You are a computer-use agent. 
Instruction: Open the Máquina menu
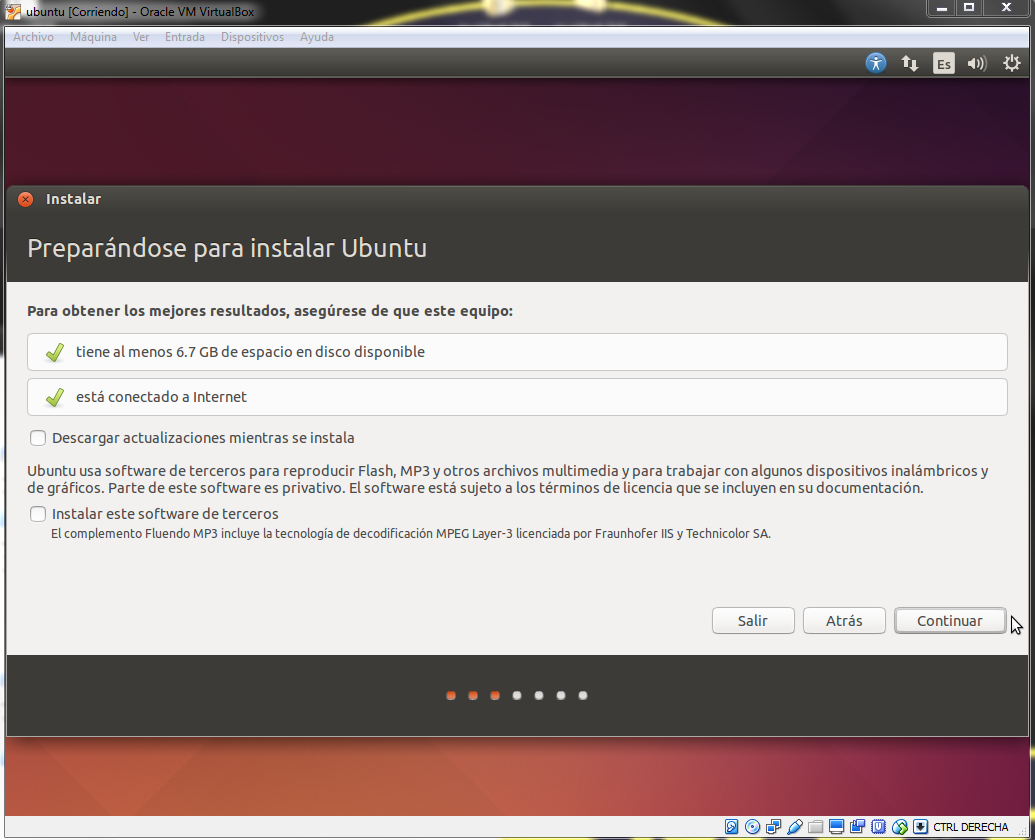pyautogui.click(x=93, y=37)
